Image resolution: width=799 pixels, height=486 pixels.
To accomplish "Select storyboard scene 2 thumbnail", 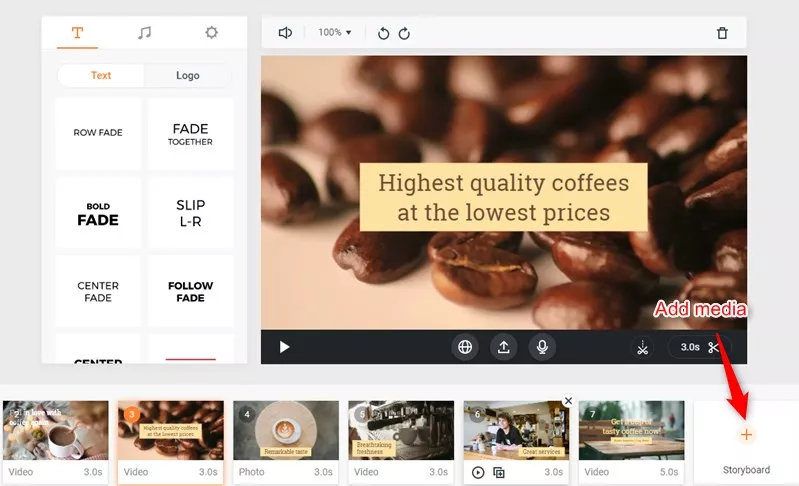I will tap(56, 430).
